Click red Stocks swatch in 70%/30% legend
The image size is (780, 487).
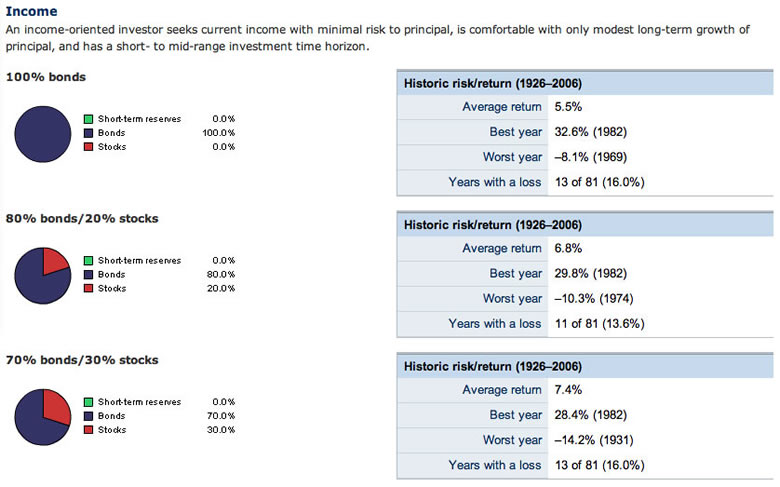89,430
